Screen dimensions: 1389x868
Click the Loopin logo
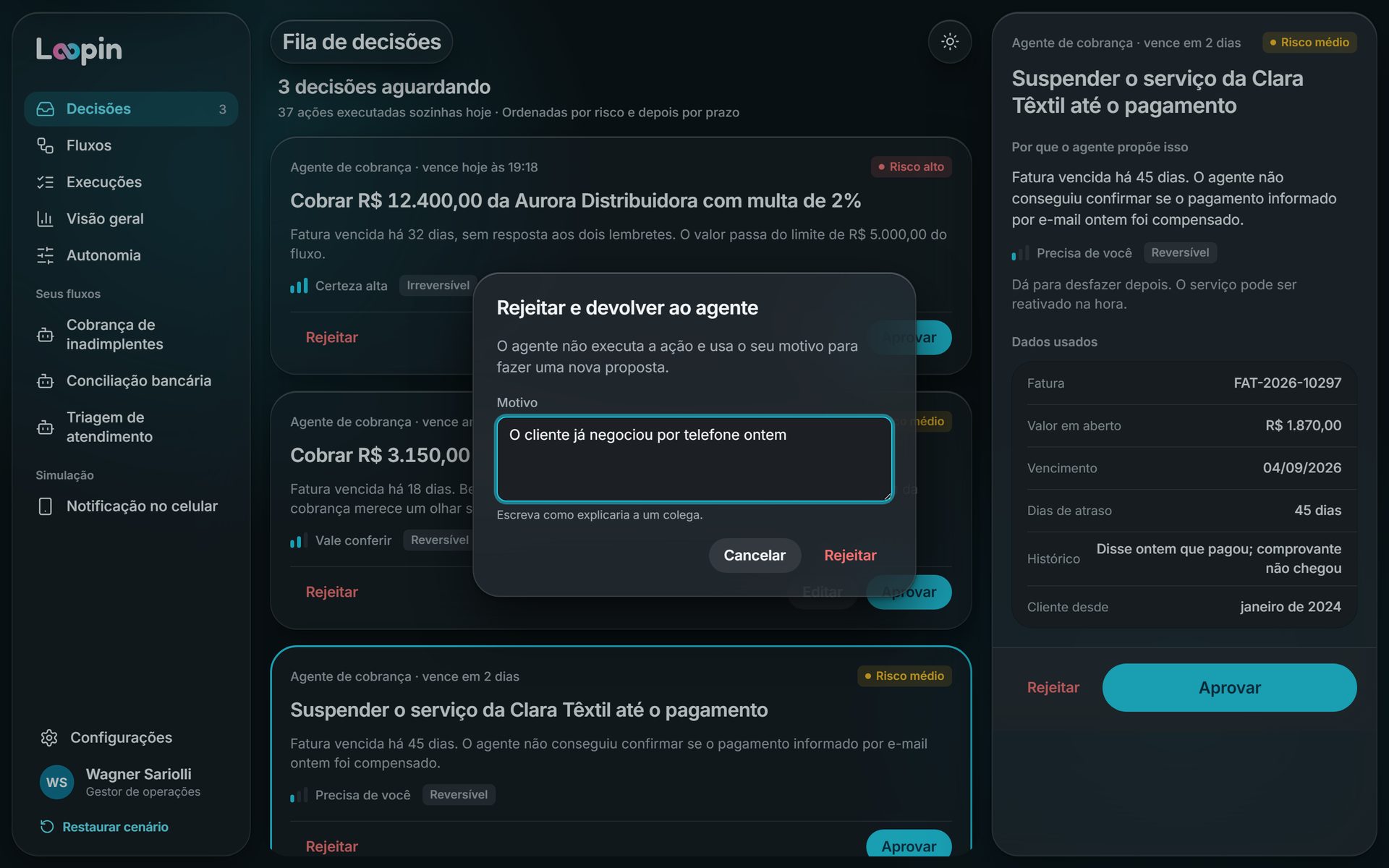[x=79, y=50]
